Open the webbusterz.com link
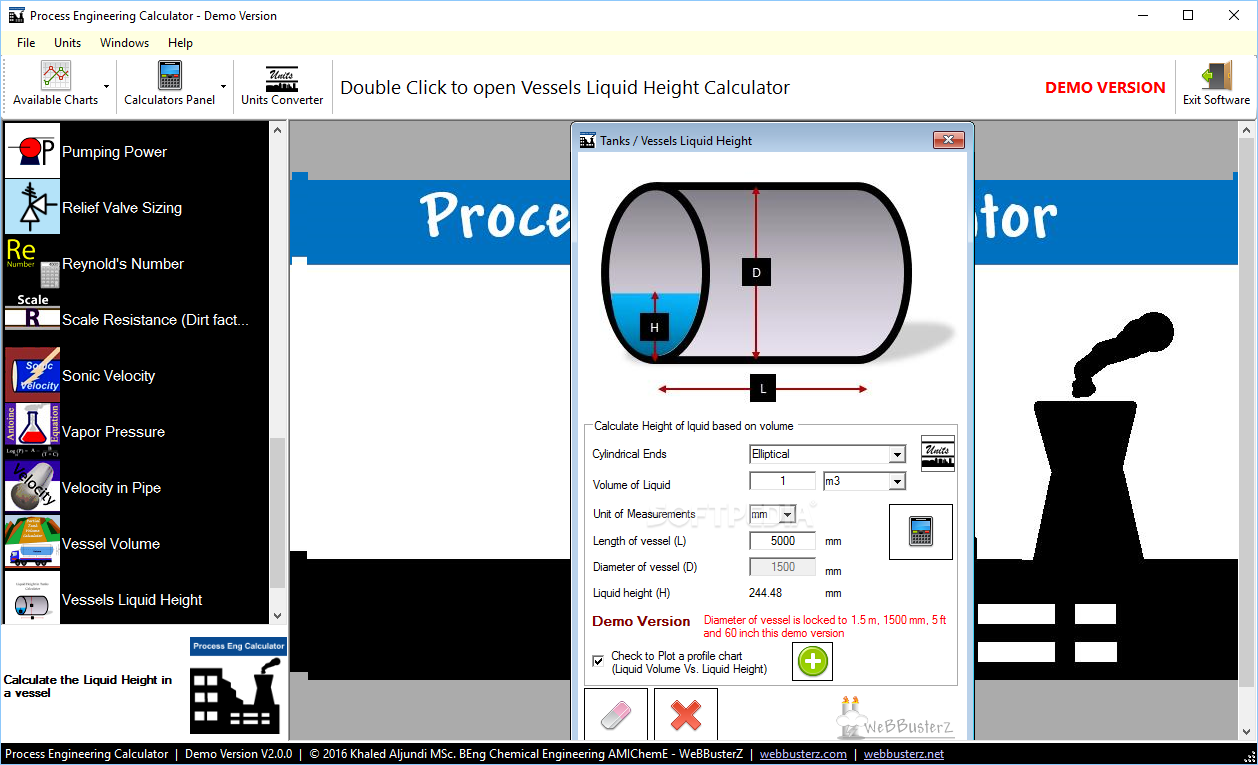The image size is (1258, 765). pos(803,754)
